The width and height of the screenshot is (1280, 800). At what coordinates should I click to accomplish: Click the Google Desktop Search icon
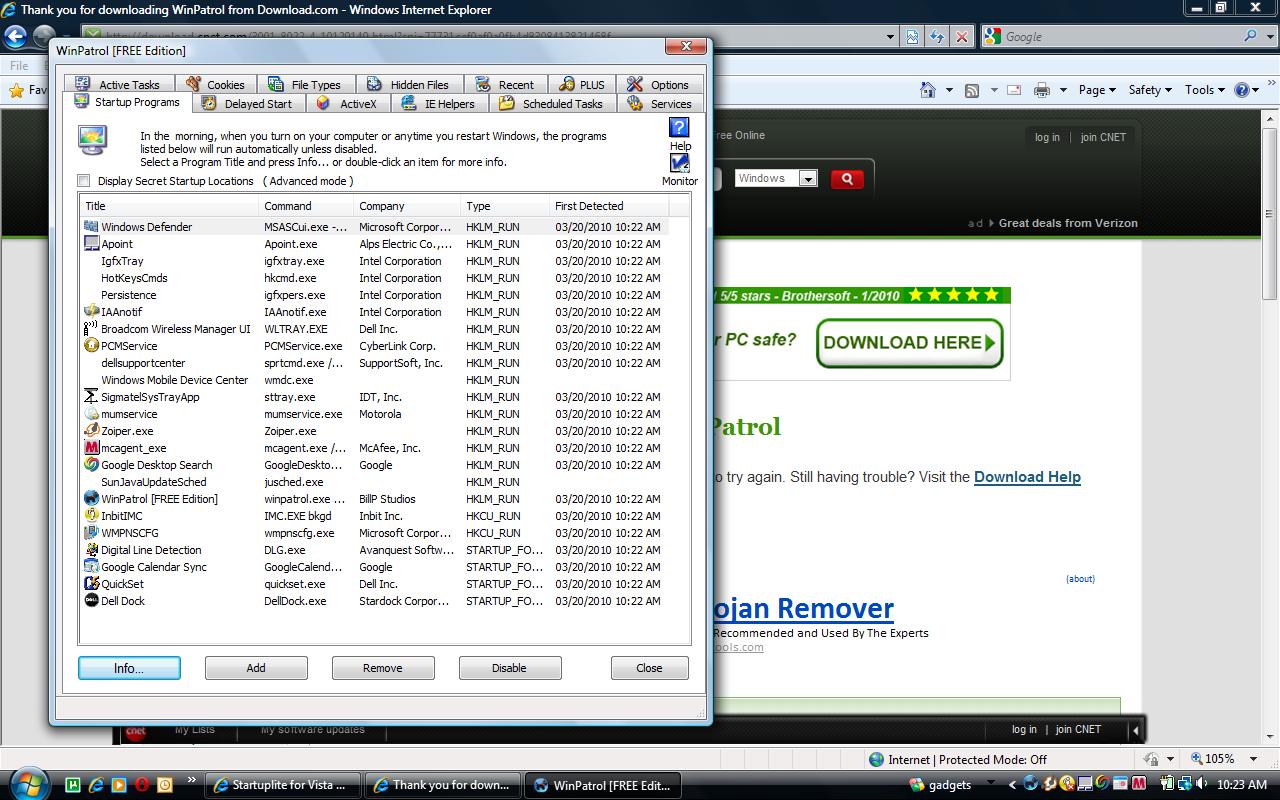click(x=92, y=465)
